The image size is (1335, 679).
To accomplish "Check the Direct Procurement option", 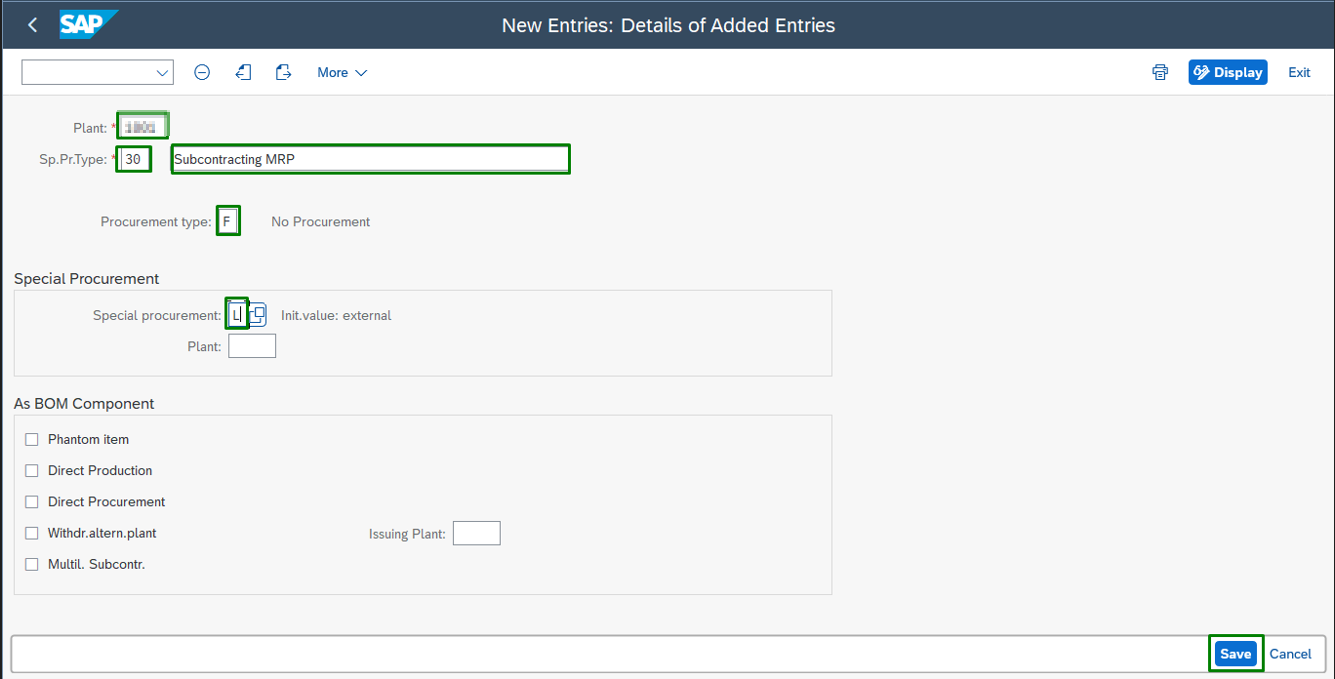I will tap(32, 502).
